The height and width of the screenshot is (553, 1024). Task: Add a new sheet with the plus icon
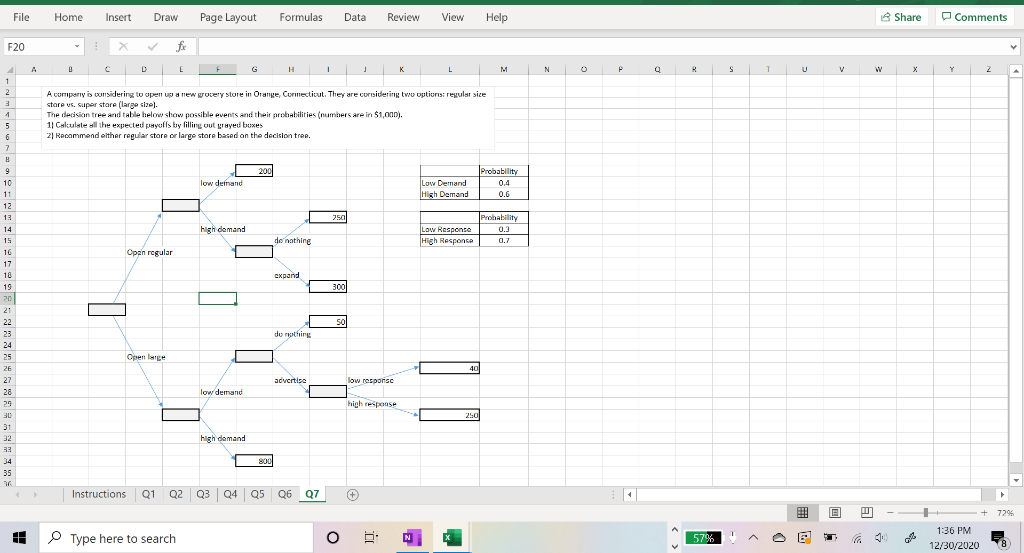(x=353, y=495)
